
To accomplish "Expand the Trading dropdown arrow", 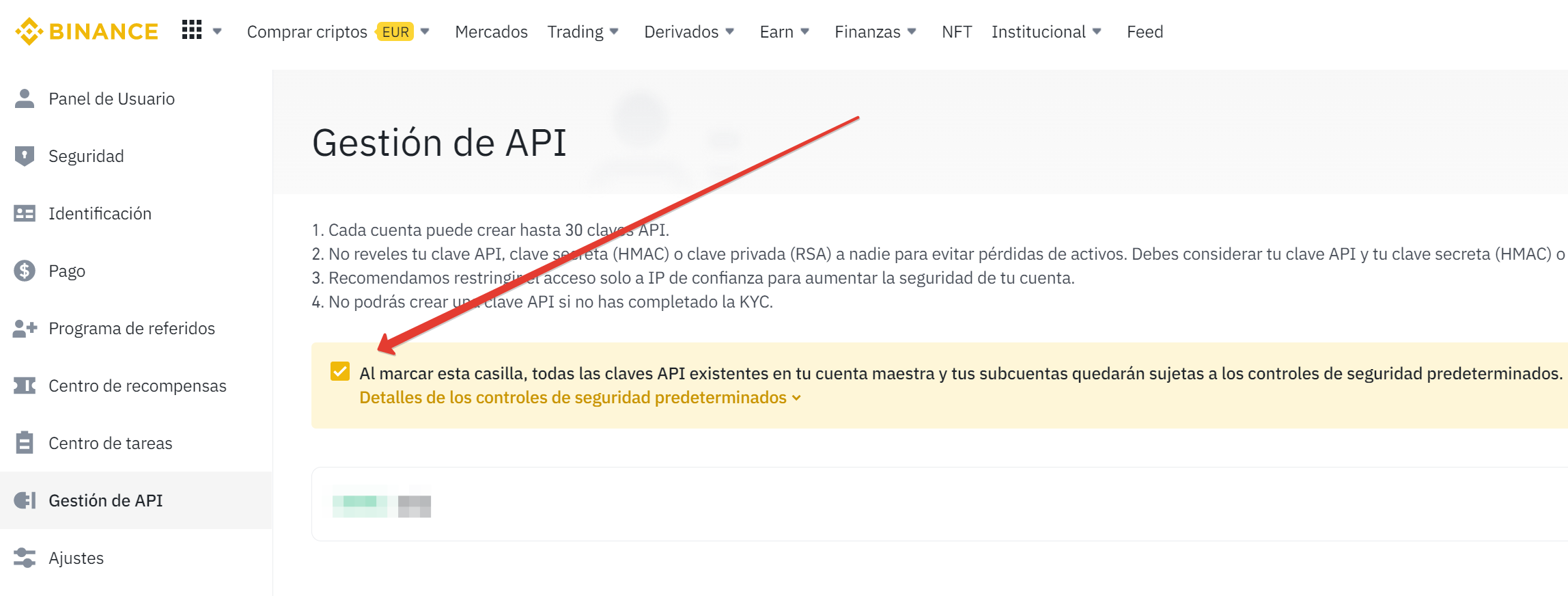I will [x=614, y=31].
